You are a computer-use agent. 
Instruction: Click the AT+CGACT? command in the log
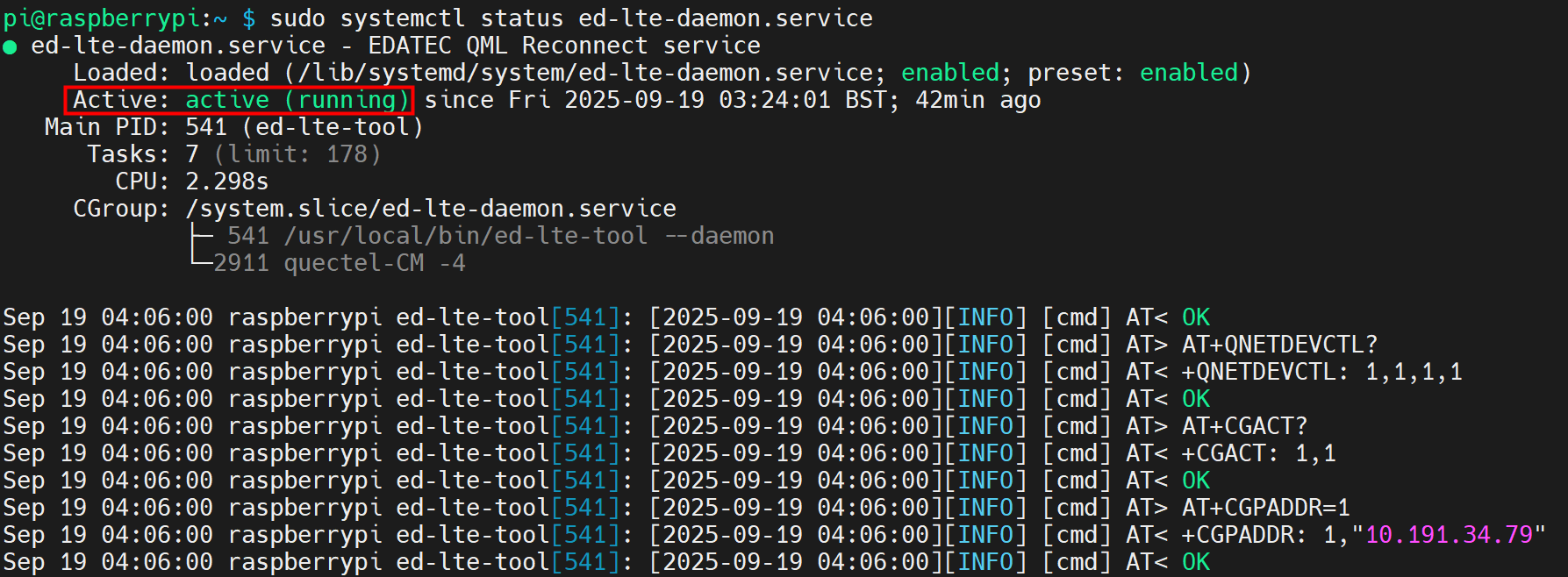[1244, 426]
